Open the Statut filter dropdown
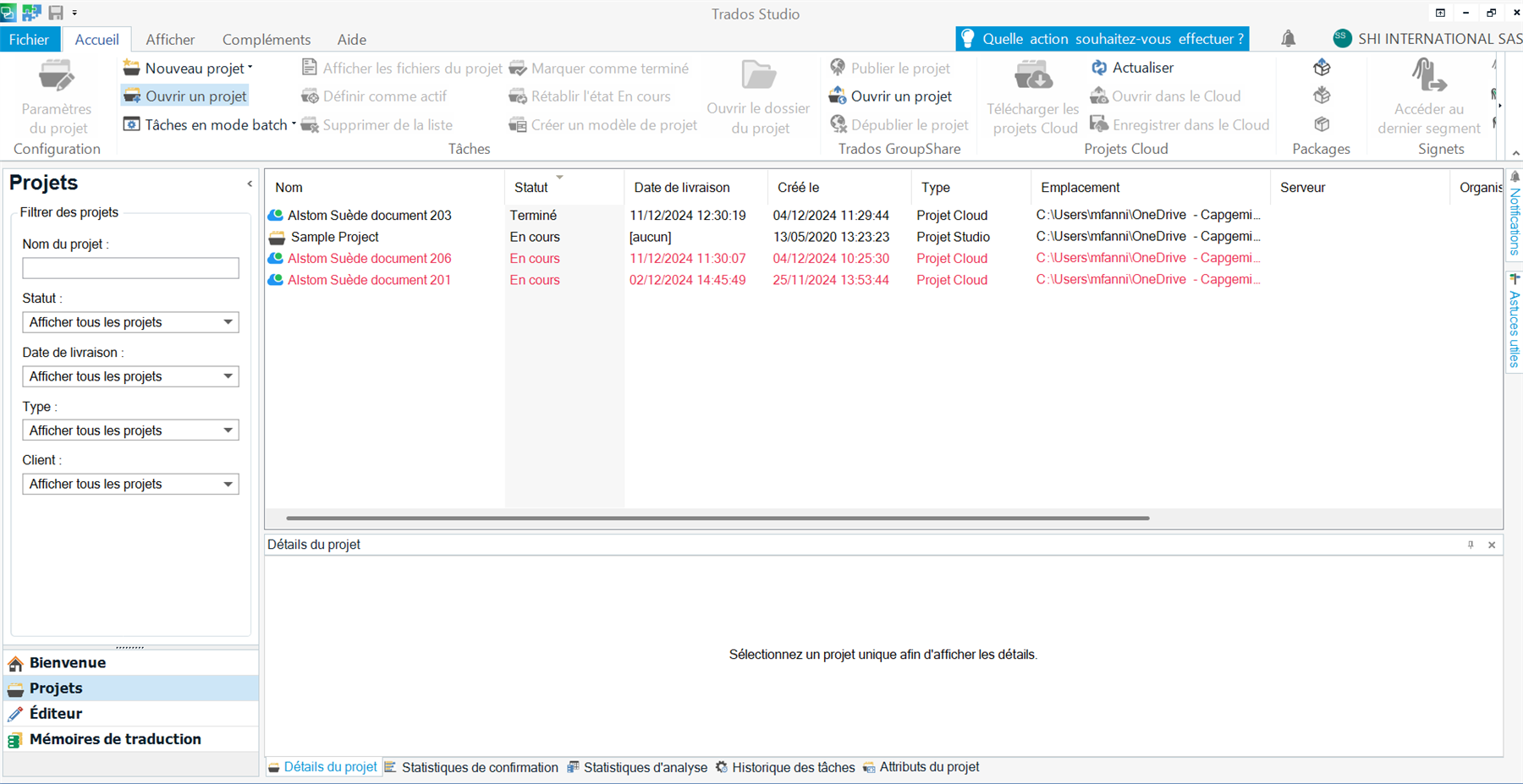The width and height of the screenshot is (1523, 784). click(x=226, y=322)
